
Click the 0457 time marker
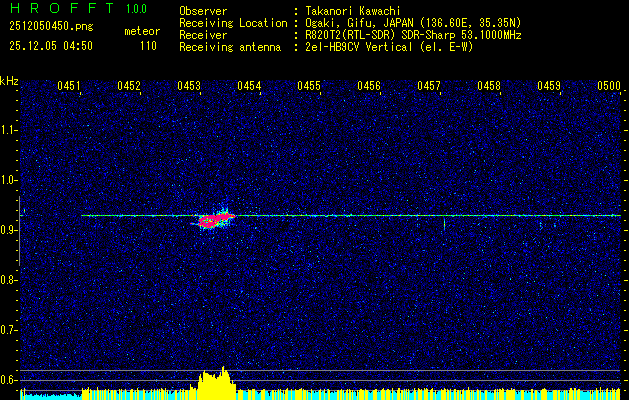click(429, 86)
